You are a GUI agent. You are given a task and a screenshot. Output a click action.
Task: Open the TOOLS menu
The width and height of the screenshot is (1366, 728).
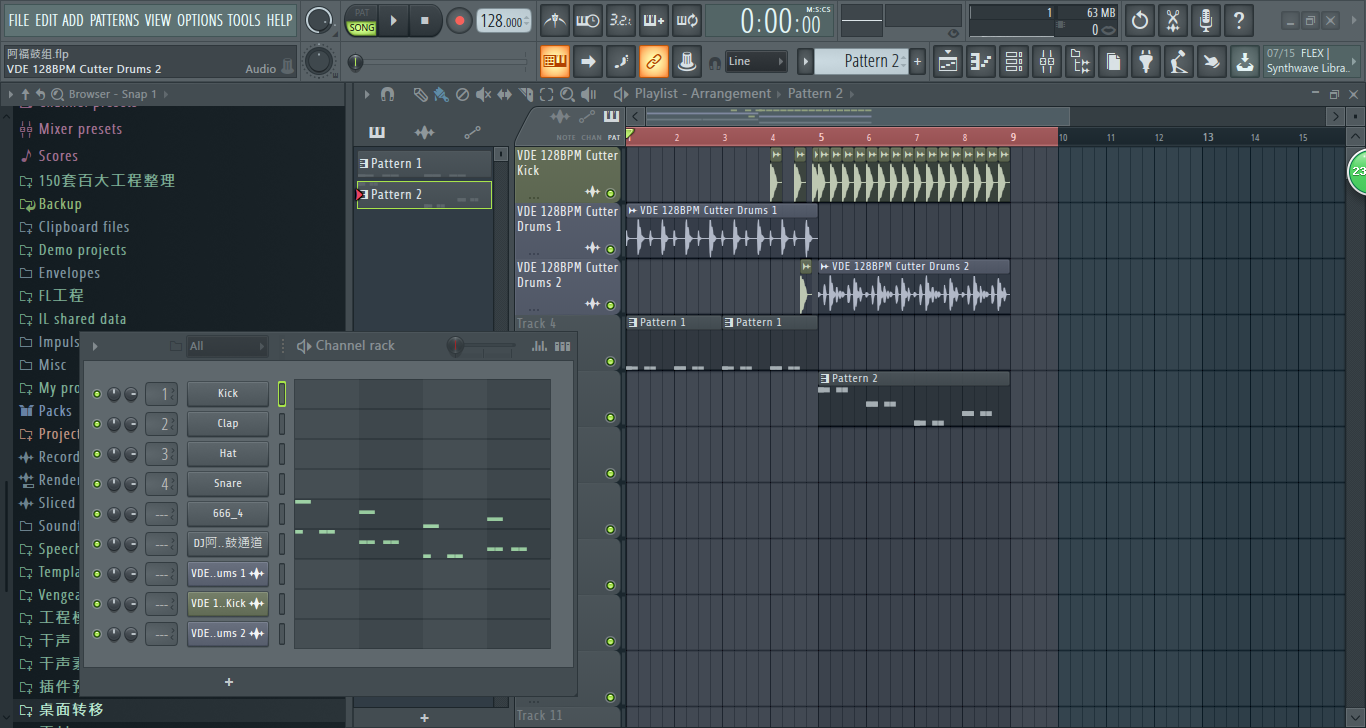coord(243,20)
